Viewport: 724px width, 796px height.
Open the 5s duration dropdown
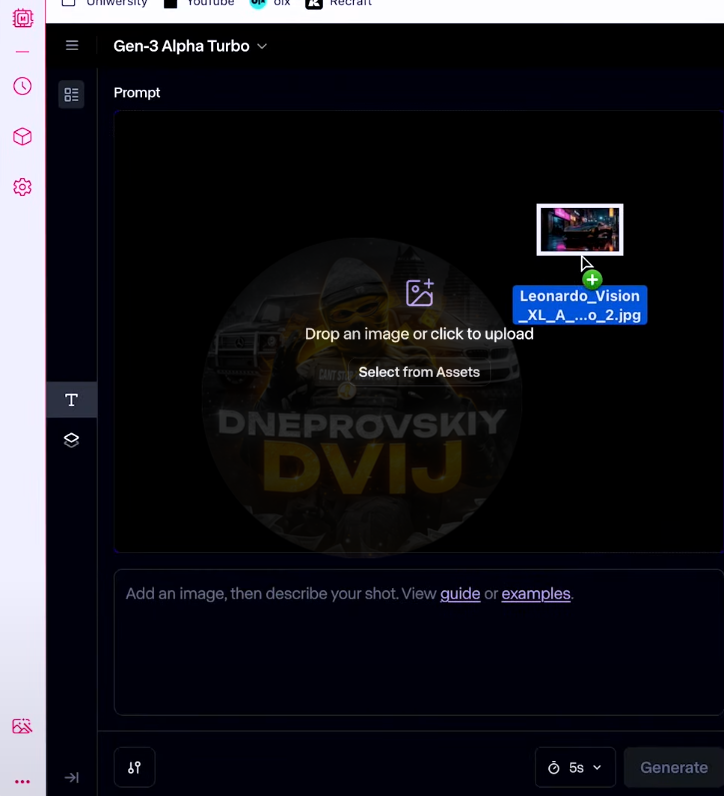575,767
